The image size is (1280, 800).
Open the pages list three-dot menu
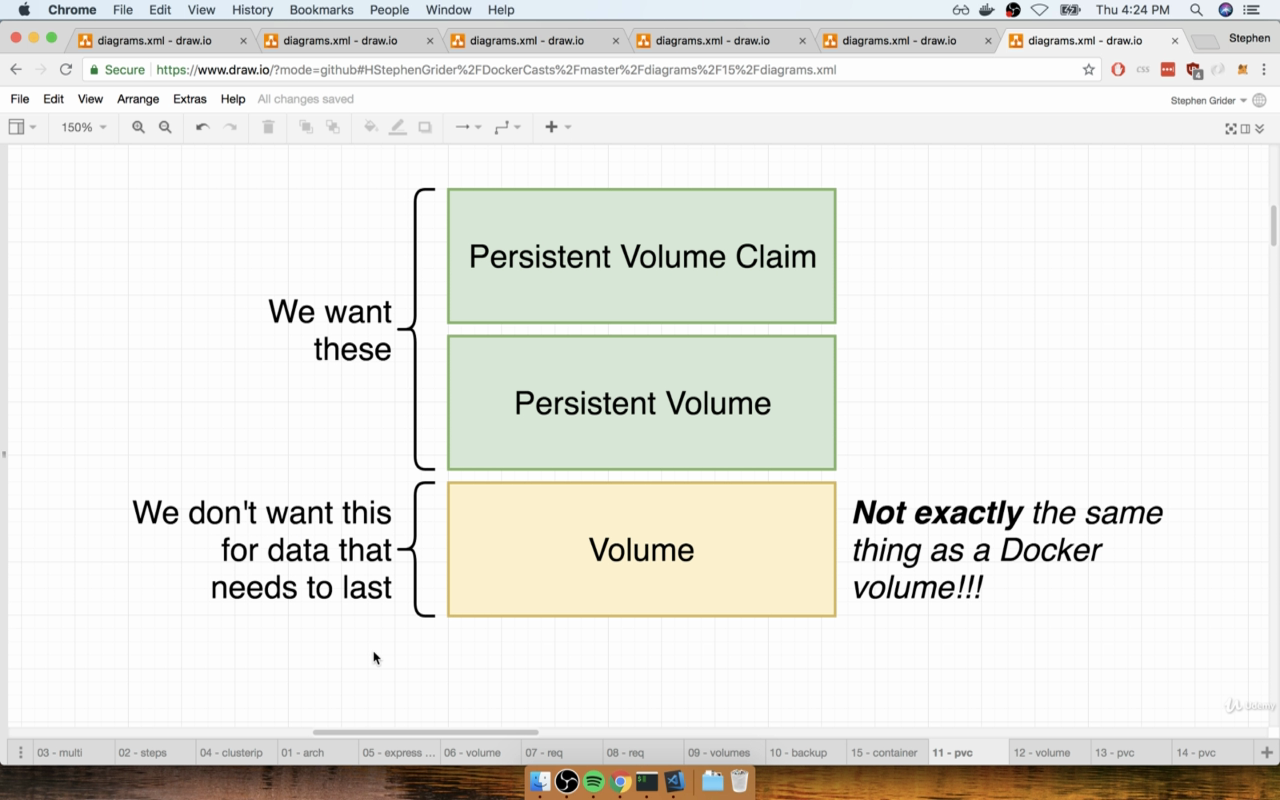click(20, 752)
